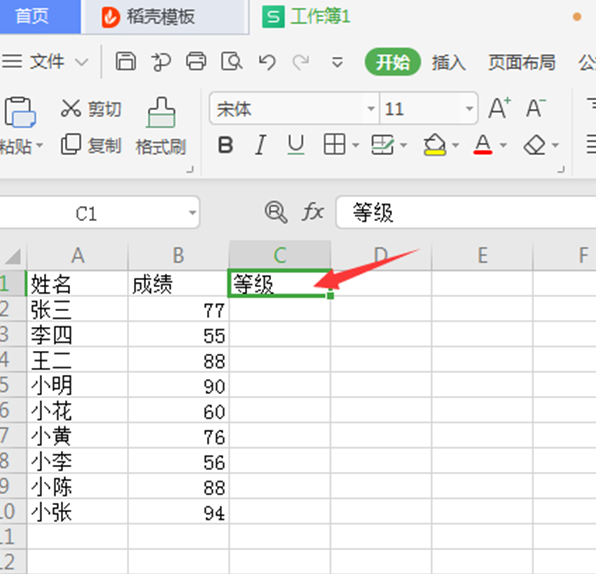Expand the clear eraser dropdown arrow
Viewport: 596px width, 574px height.
pyautogui.click(x=555, y=145)
